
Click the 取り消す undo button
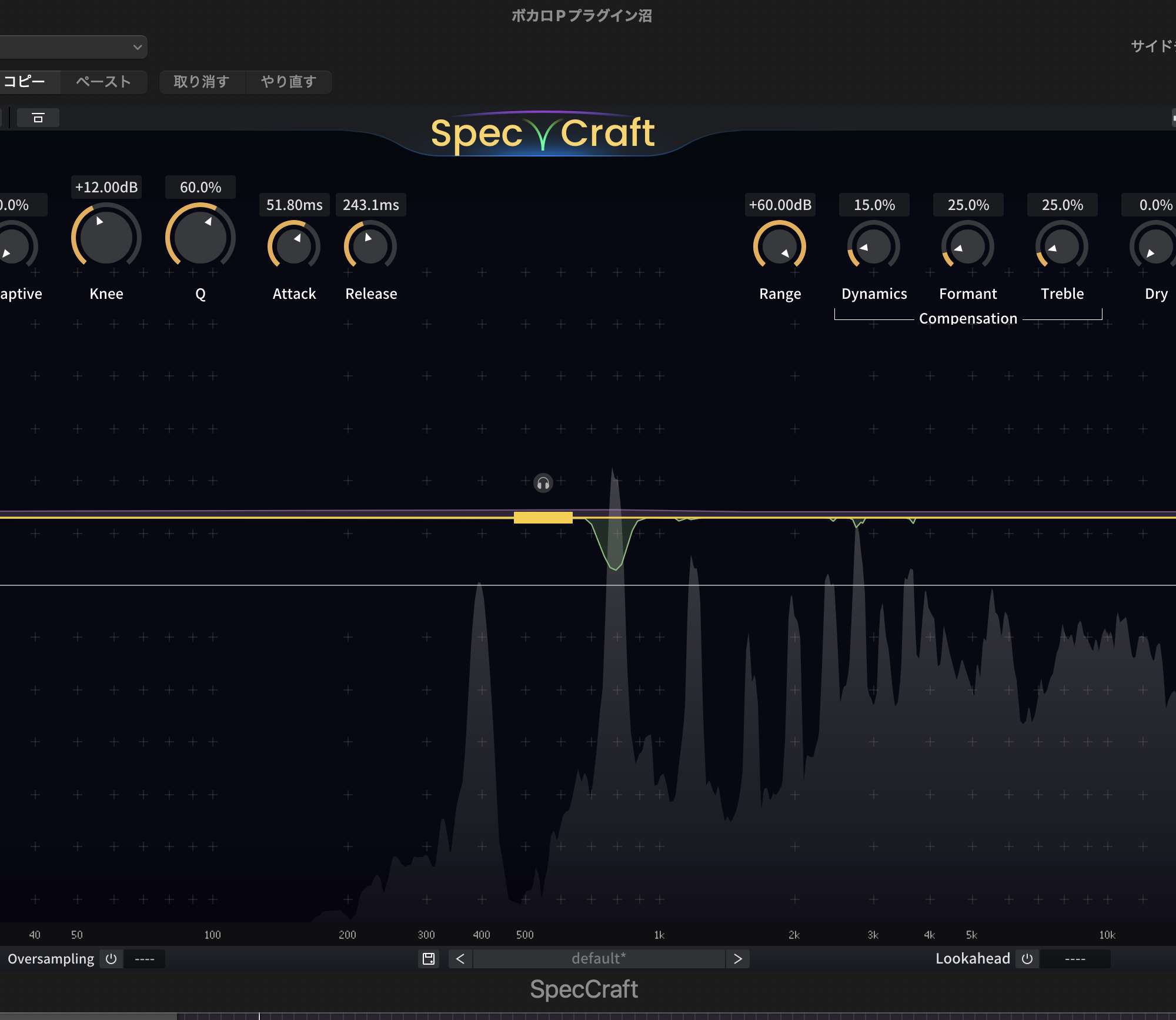[x=202, y=82]
